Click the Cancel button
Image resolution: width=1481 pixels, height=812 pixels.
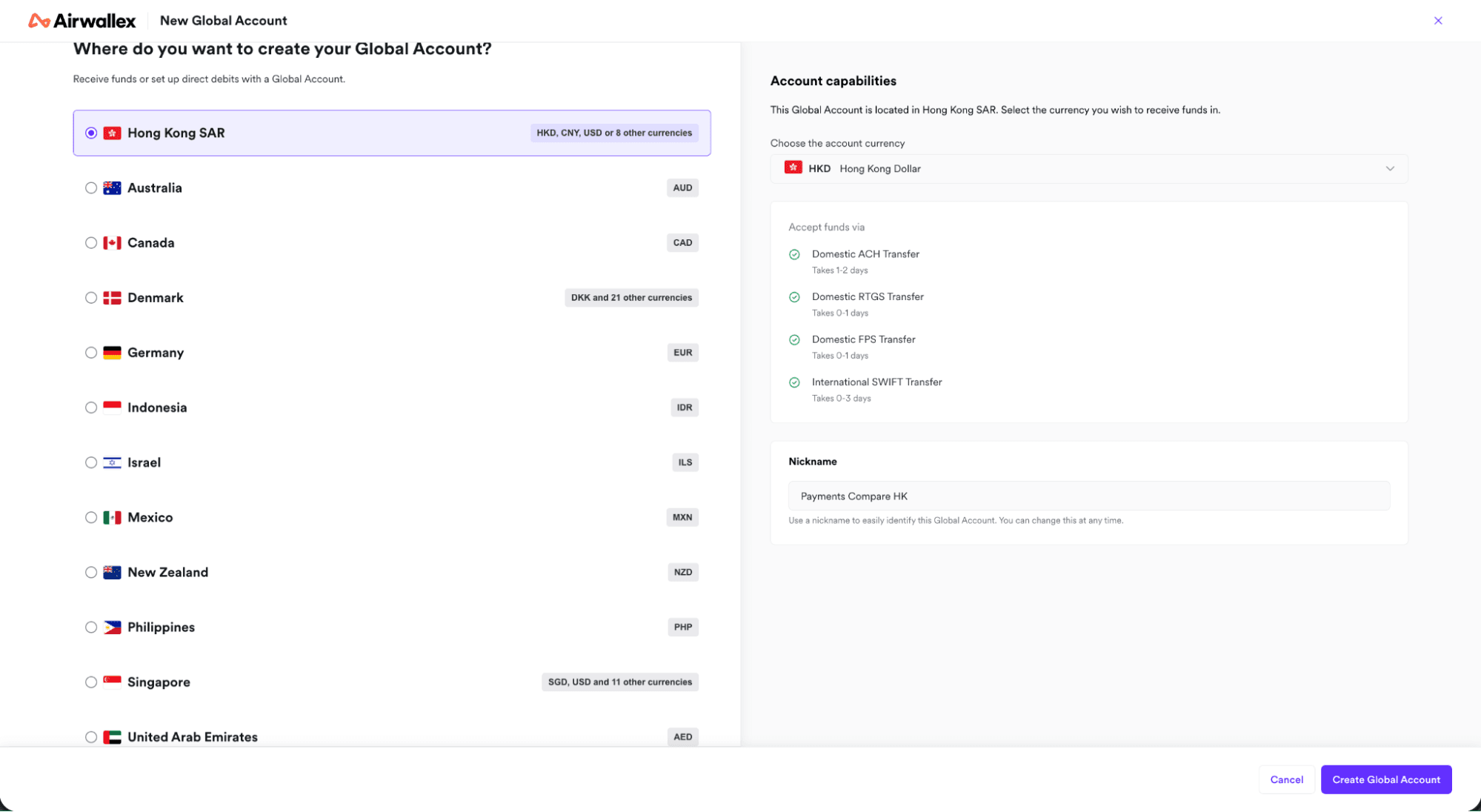pos(1286,779)
